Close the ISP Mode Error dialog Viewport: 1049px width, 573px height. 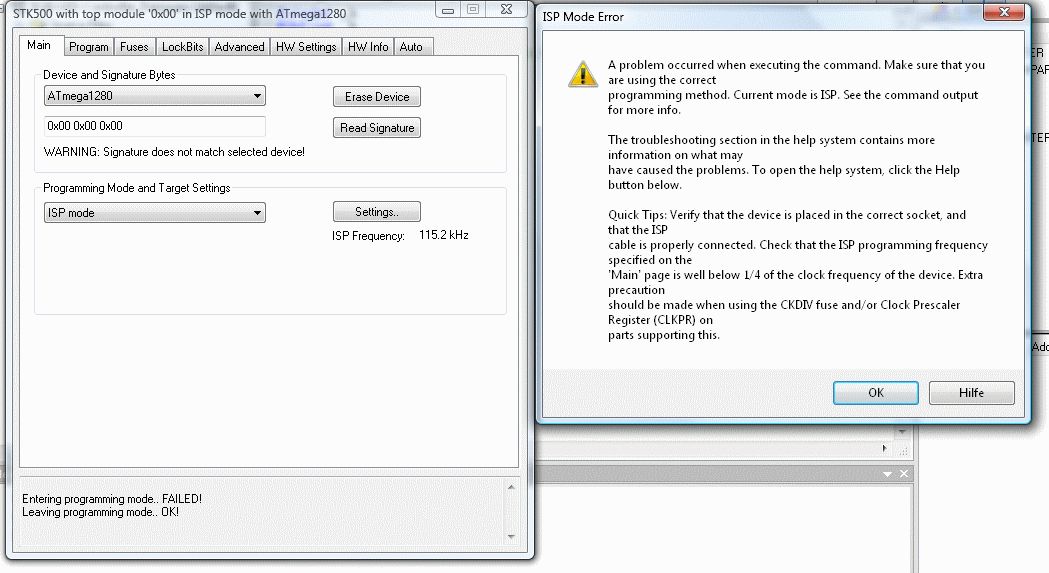(x=1004, y=11)
